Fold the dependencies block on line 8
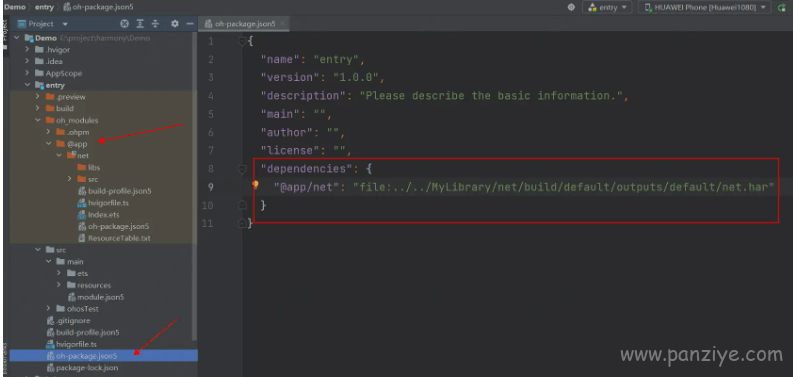The width and height of the screenshot is (793, 377). pyautogui.click(x=242, y=170)
